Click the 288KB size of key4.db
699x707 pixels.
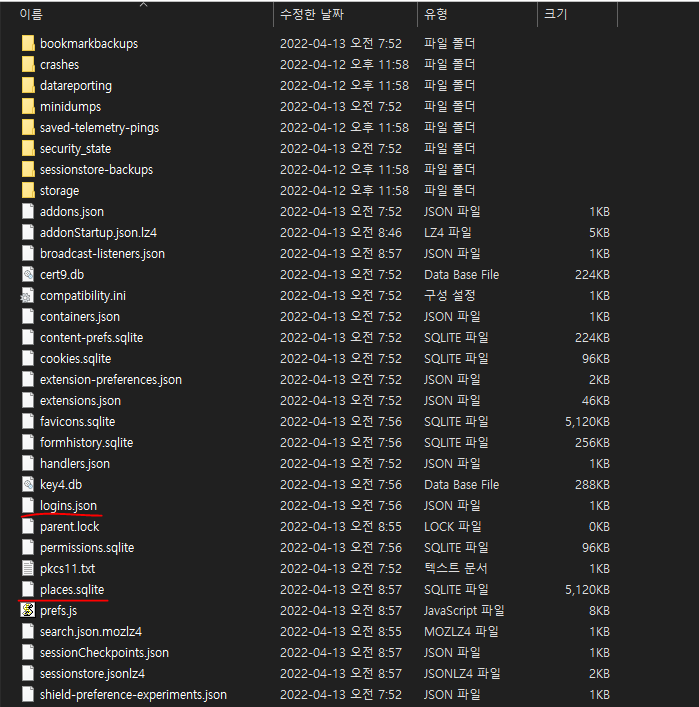click(592, 485)
